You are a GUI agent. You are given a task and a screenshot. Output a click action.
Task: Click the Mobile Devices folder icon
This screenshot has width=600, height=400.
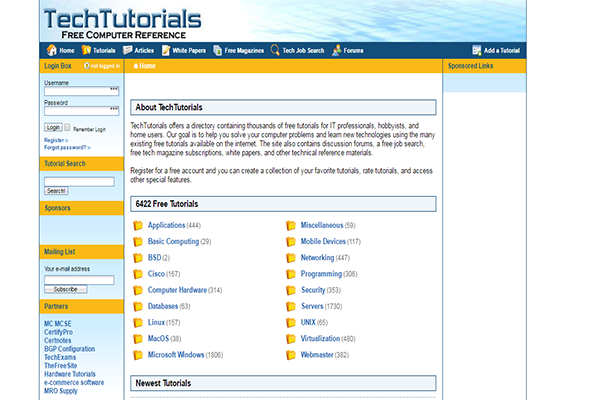point(291,242)
